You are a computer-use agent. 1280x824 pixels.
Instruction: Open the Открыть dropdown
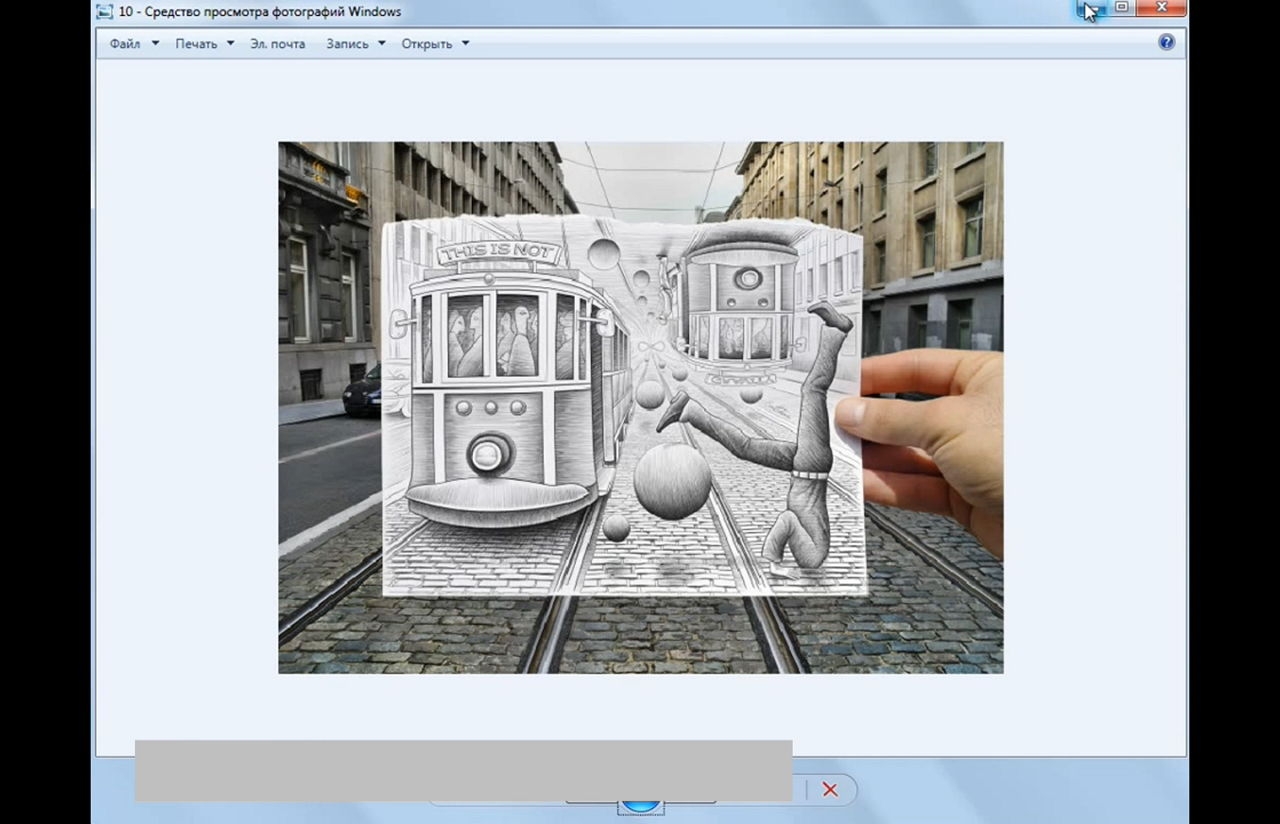[x=435, y=44]
